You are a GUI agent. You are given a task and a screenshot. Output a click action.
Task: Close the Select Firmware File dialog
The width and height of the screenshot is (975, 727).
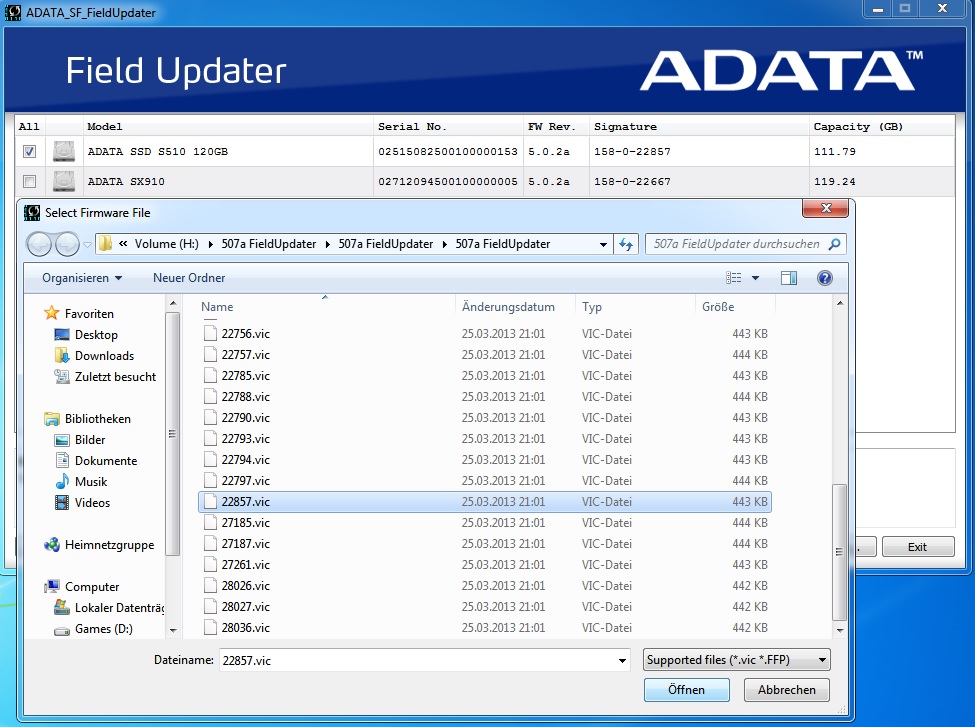(825, 208)
